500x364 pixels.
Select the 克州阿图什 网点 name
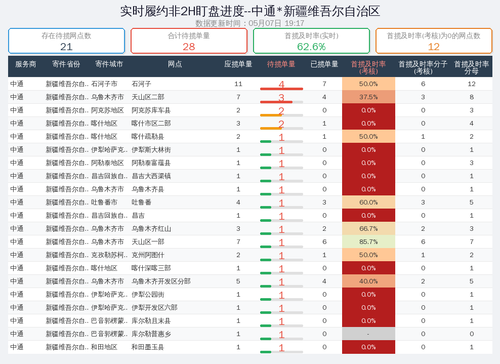[x=148, y=255]
